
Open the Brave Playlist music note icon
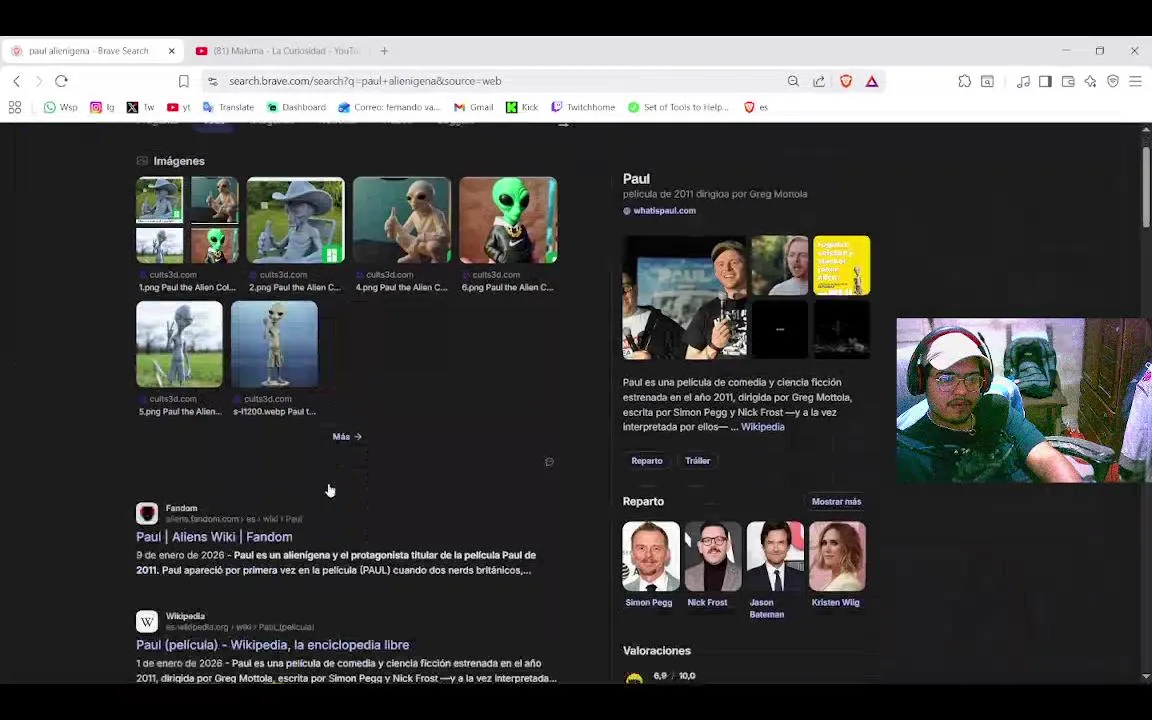[1023, 81]
